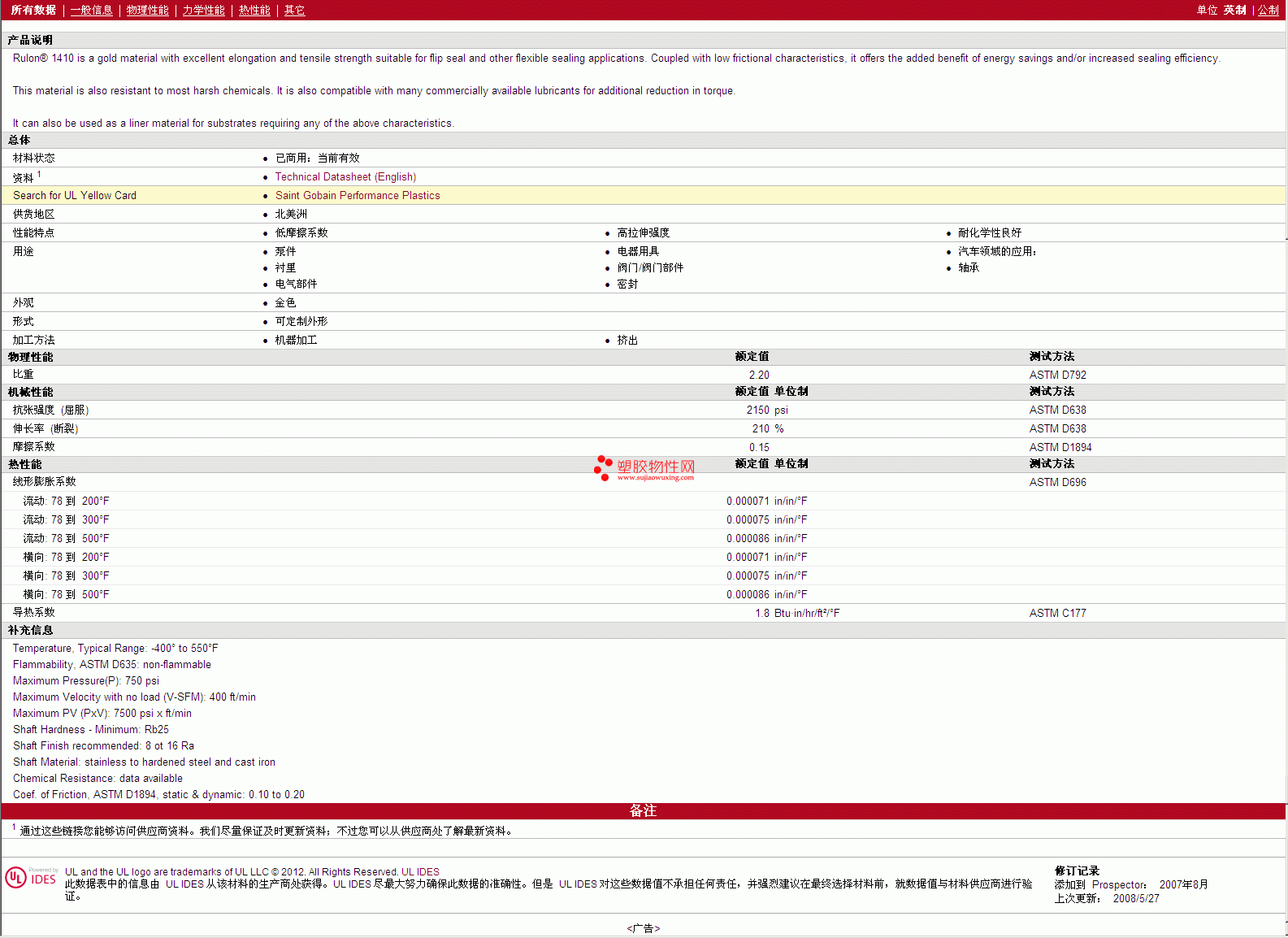Click the 机器加工 processing method
Image resolution: width=1288 pixels, height=938 pixels.
[296, 341]
